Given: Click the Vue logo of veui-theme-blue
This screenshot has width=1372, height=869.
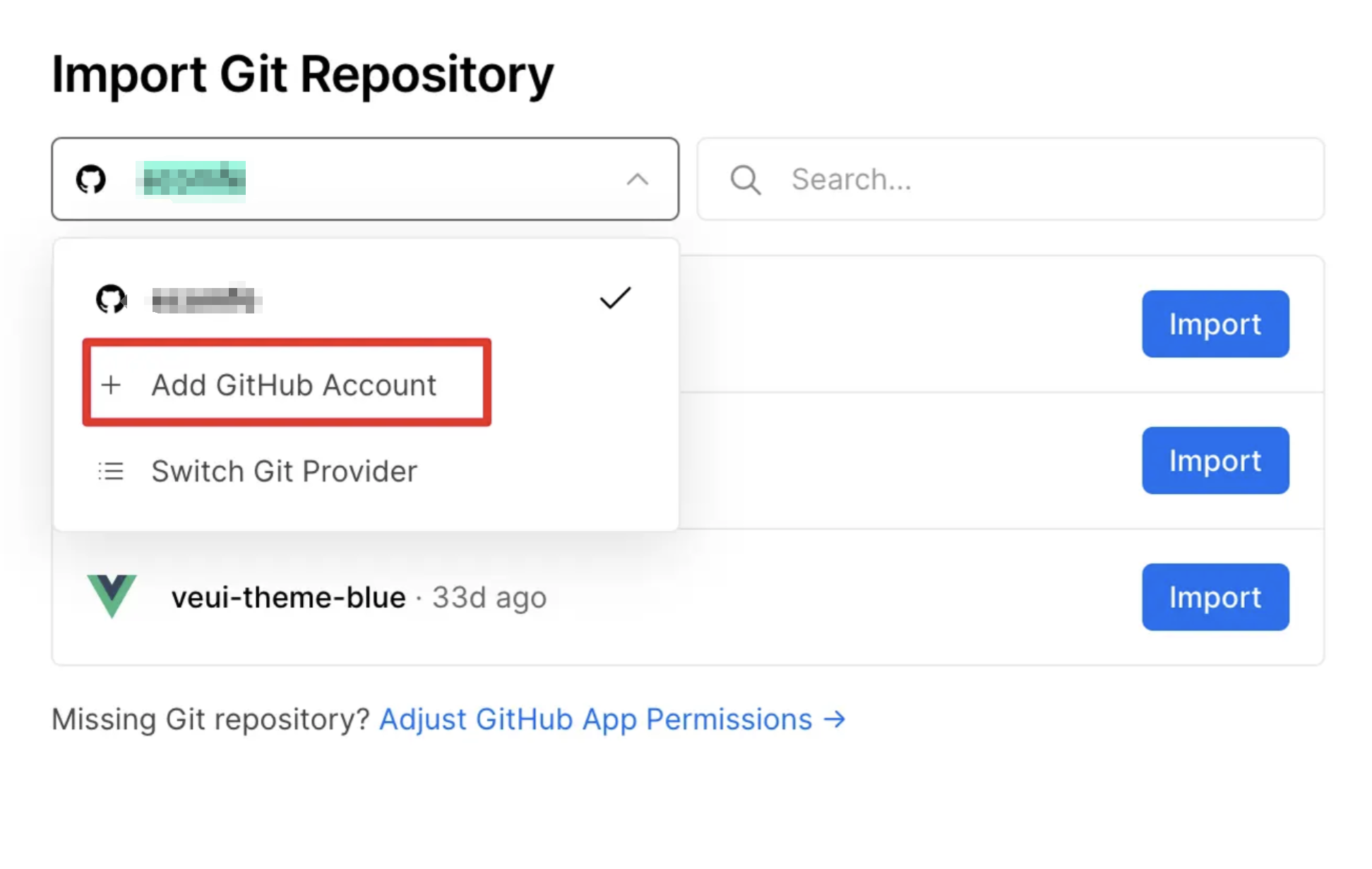Looking at the screenshot, I should [x=112, y=597].
